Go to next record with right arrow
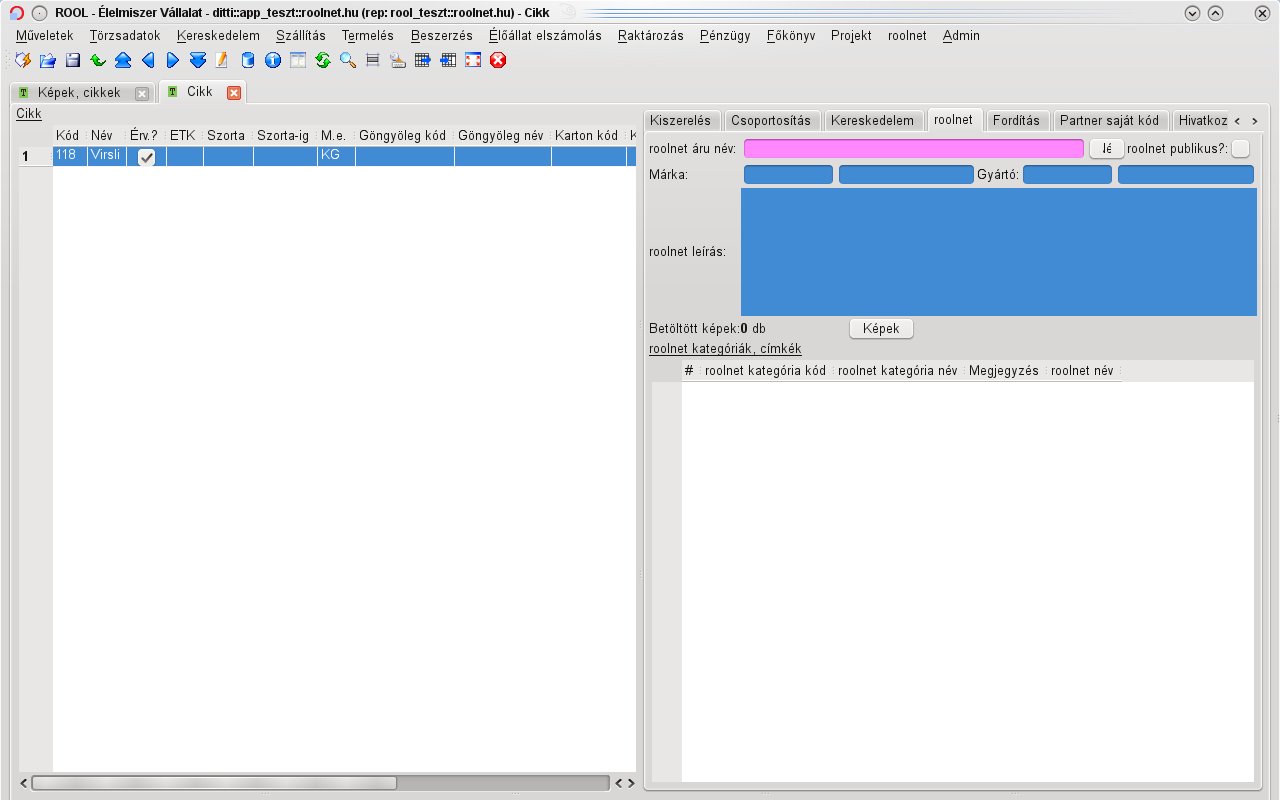1280x800 pixels. (173, 60)
